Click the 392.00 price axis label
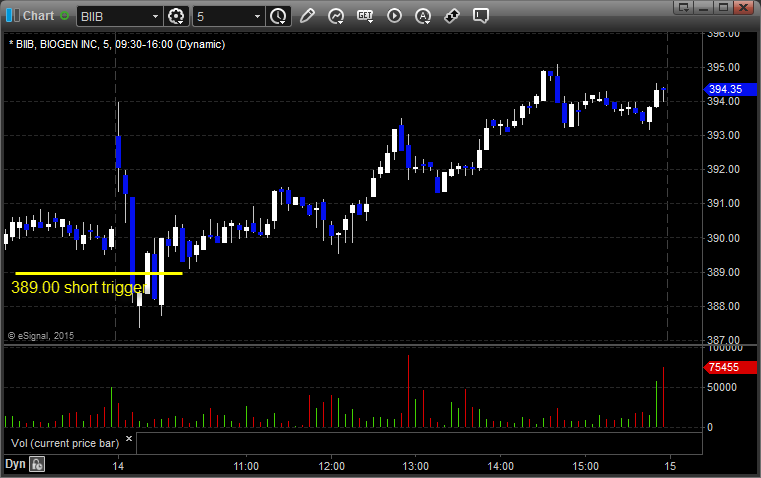This screenshot has width=761, height=478. tap(723, 169)
